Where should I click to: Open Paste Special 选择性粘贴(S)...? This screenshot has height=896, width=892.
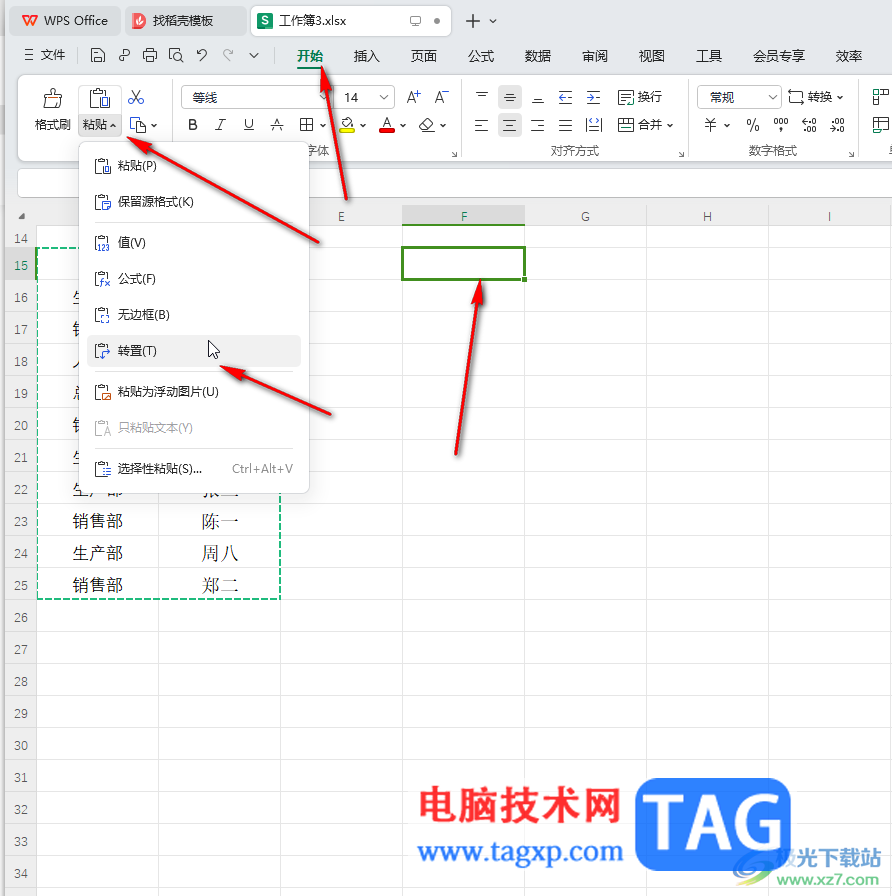coord(194,469)
